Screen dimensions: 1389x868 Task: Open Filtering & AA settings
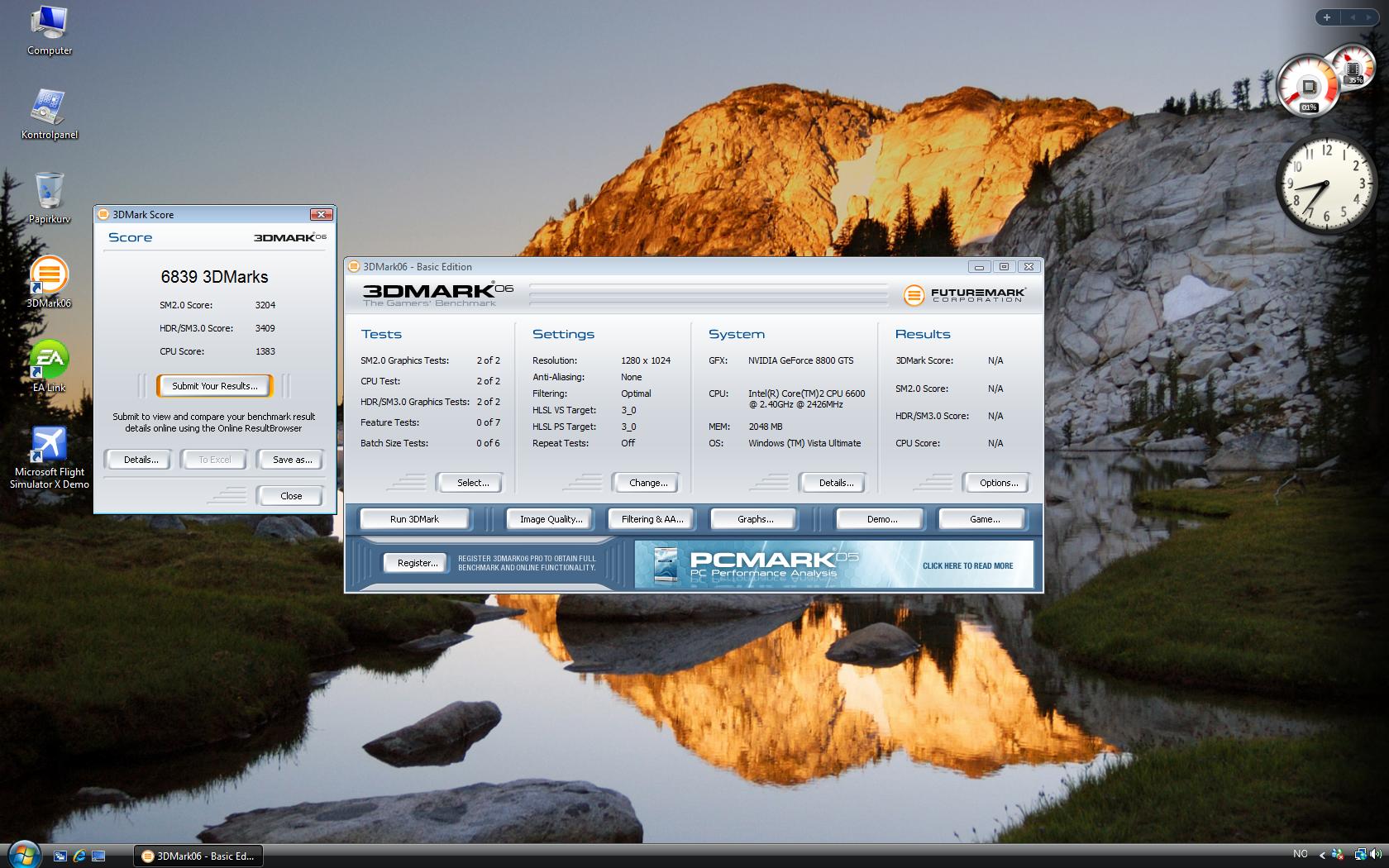[x=652, y=519]
